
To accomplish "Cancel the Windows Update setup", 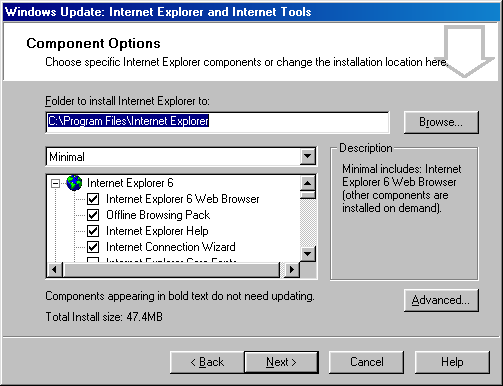I will [x=366, y=362].
